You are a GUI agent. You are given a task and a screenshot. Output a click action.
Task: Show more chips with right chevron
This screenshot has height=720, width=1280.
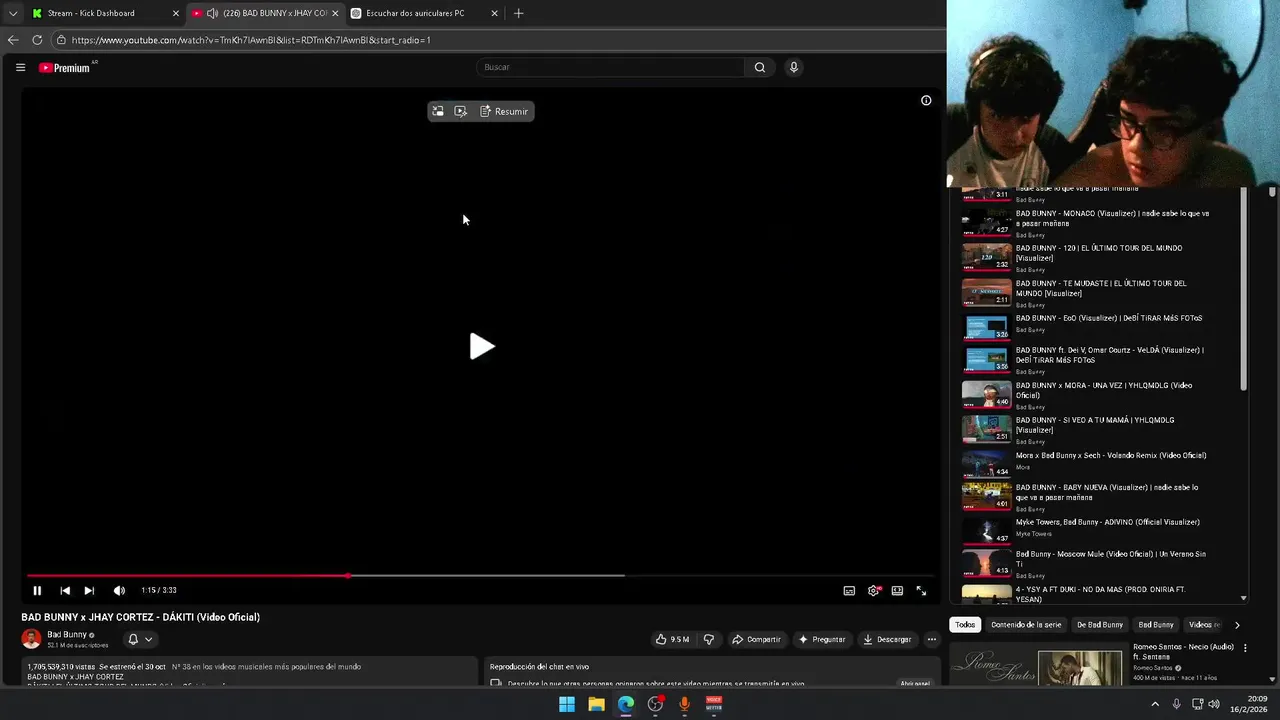tap(1237, 625)
